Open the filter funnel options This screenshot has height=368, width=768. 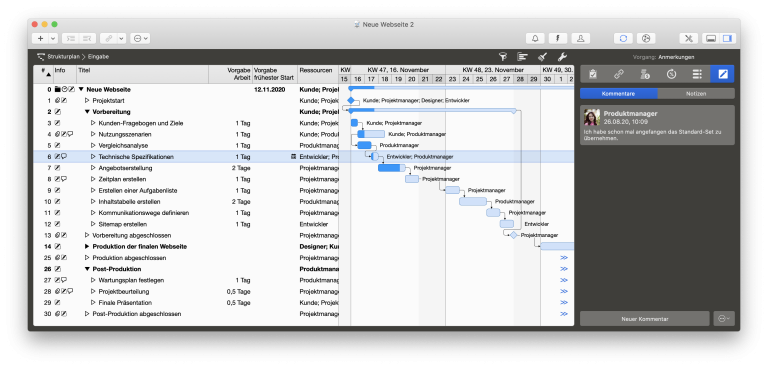(502, 57)
